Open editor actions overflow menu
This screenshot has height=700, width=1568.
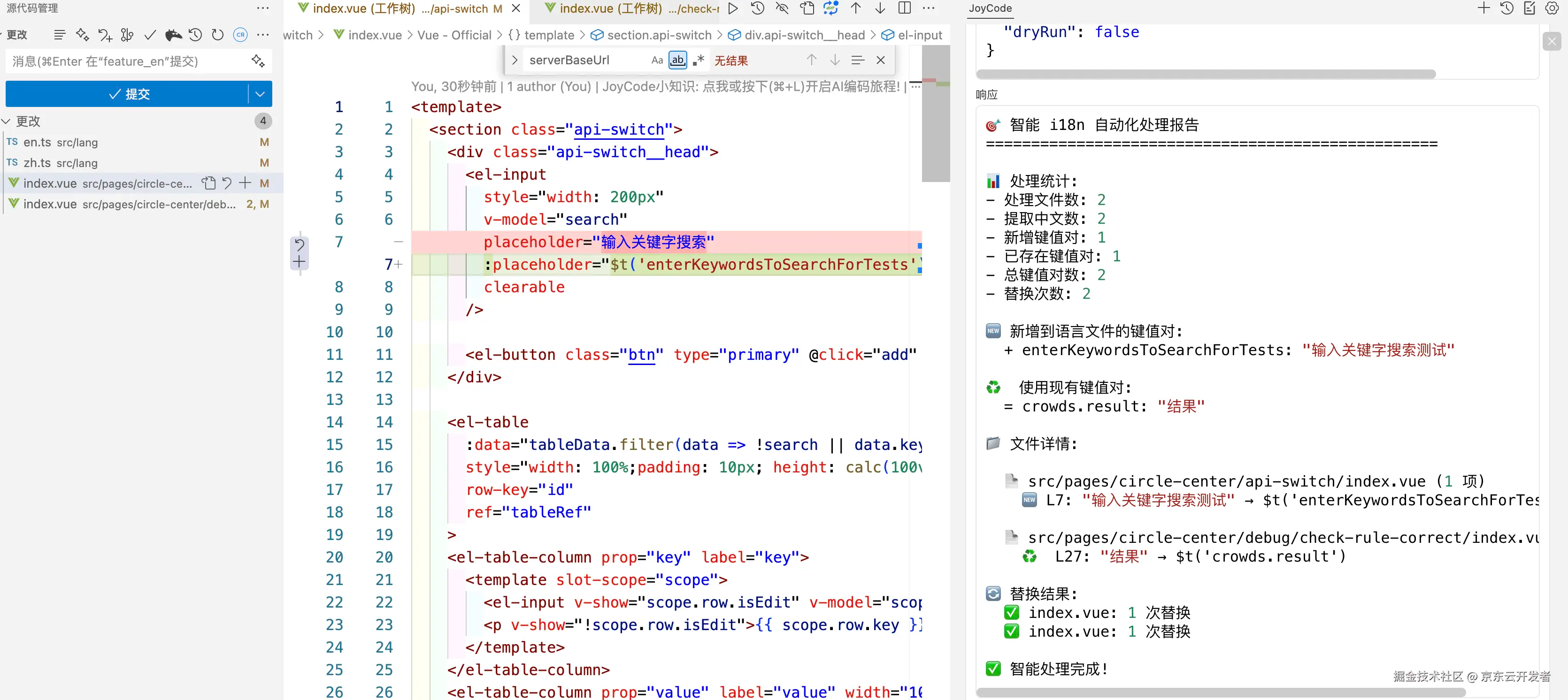point(929,8)
